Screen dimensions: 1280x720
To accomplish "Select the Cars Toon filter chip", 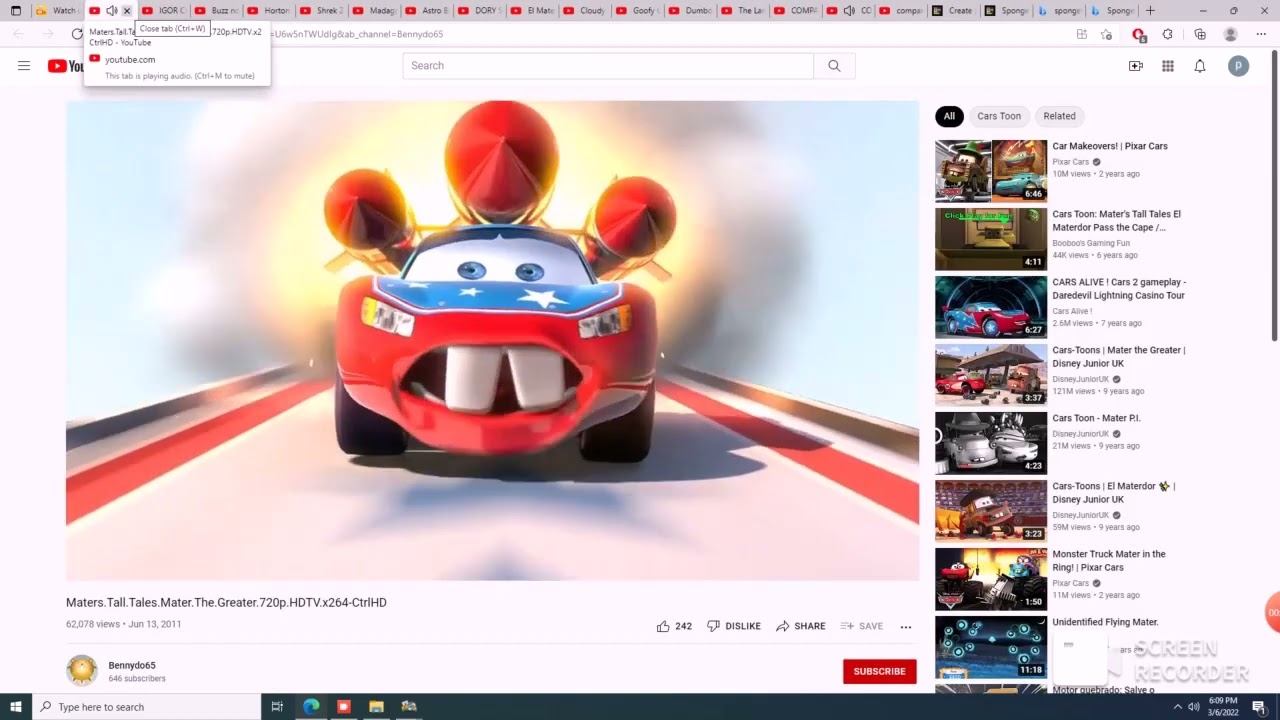I will click(999, 116).
